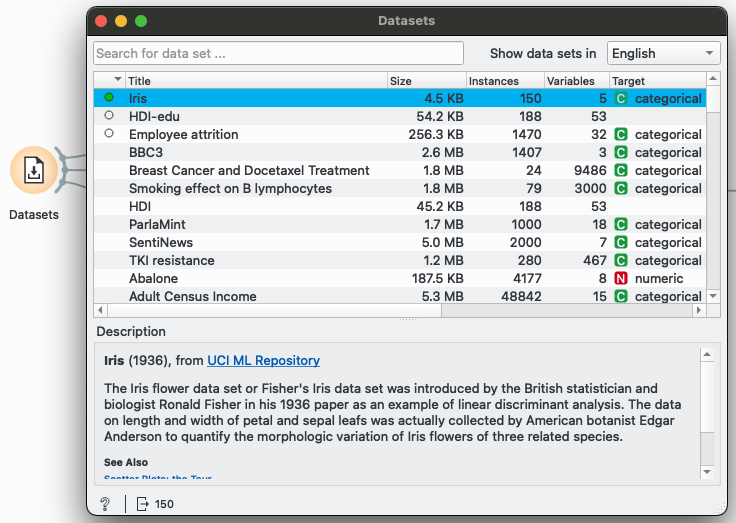
Task: Select the Breast Cancer and Docetaxel Treatment row
Action: tap(250, 171)
